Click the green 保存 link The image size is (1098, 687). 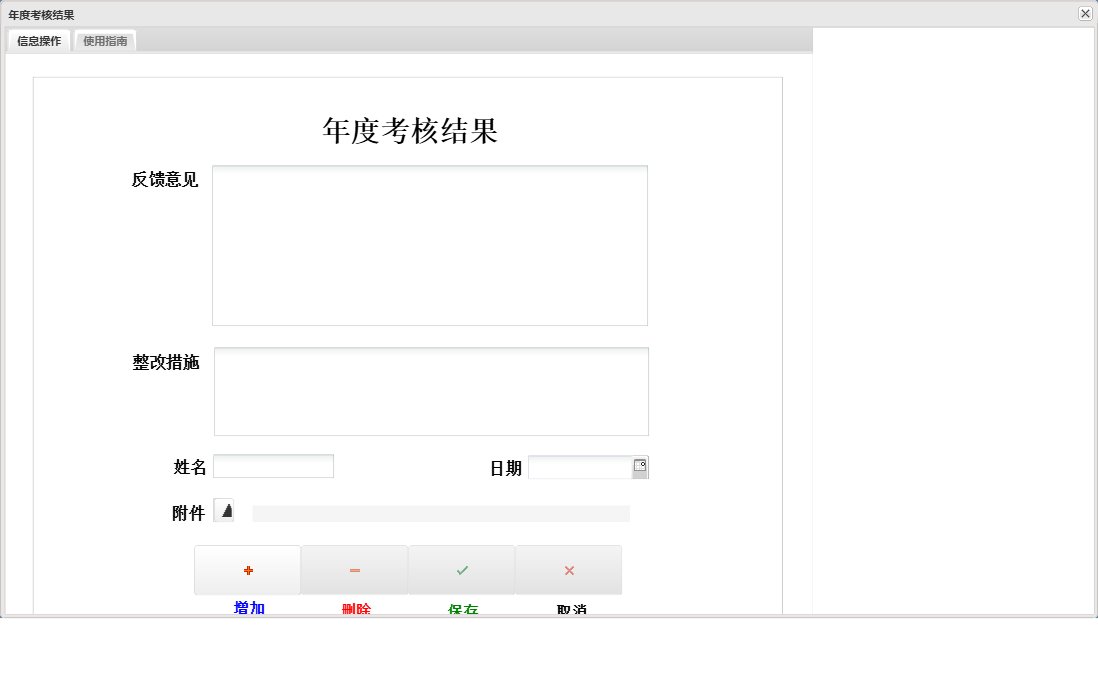(x=461, y=607)
